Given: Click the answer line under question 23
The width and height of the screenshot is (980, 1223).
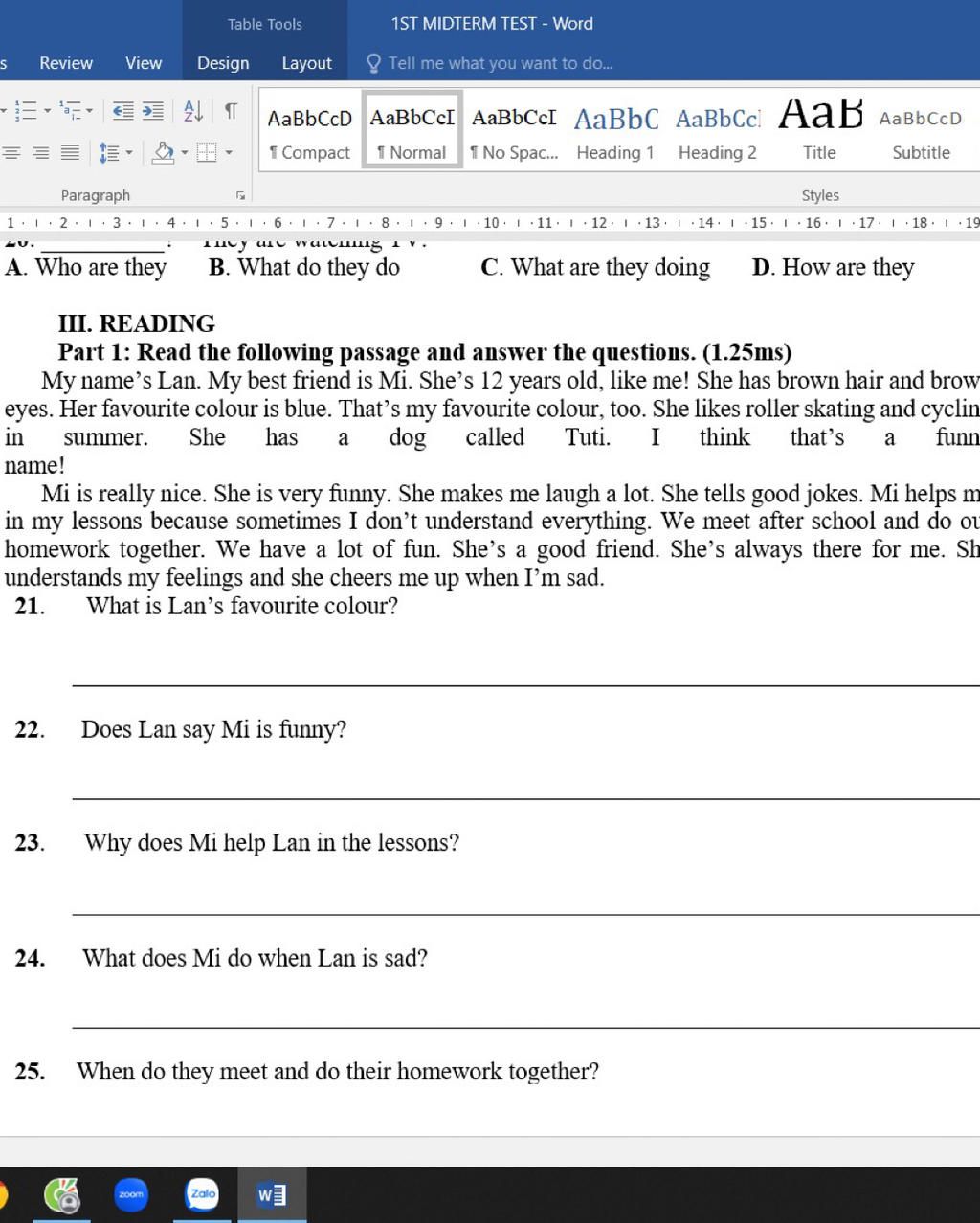Looking at the screenshot, I should [x=526, y=913].
